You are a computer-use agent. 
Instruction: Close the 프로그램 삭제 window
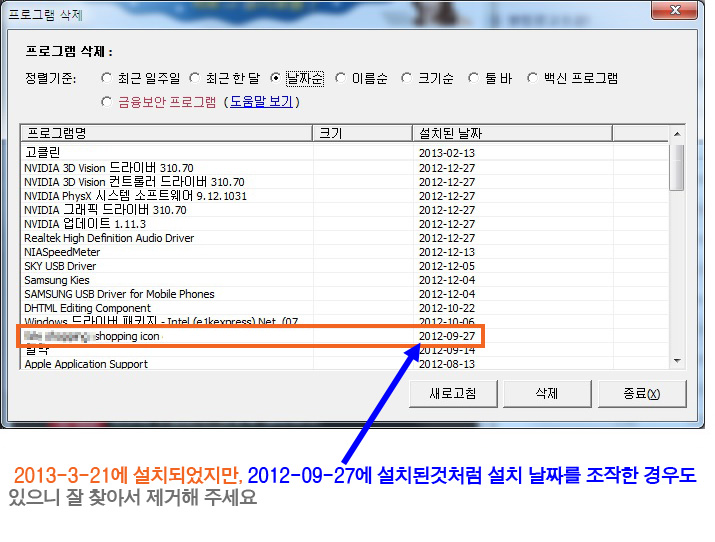(x=681, y=13)
